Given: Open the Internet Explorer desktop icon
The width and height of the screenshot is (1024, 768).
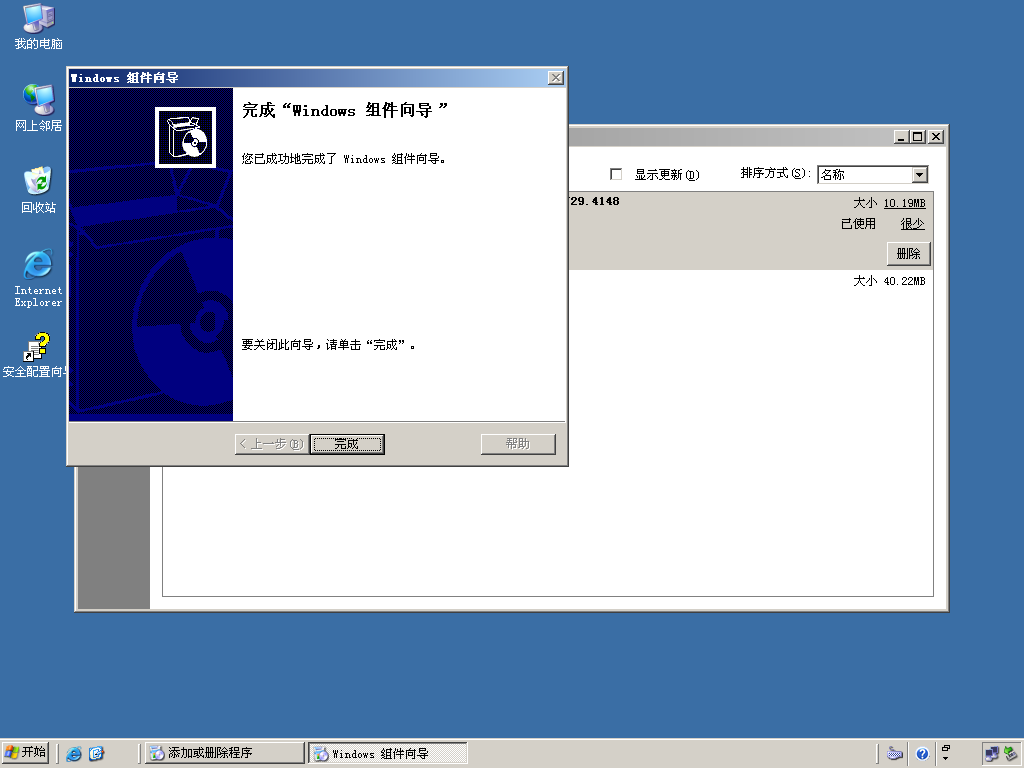Looking at the screenshot, I should click(39, 278).
